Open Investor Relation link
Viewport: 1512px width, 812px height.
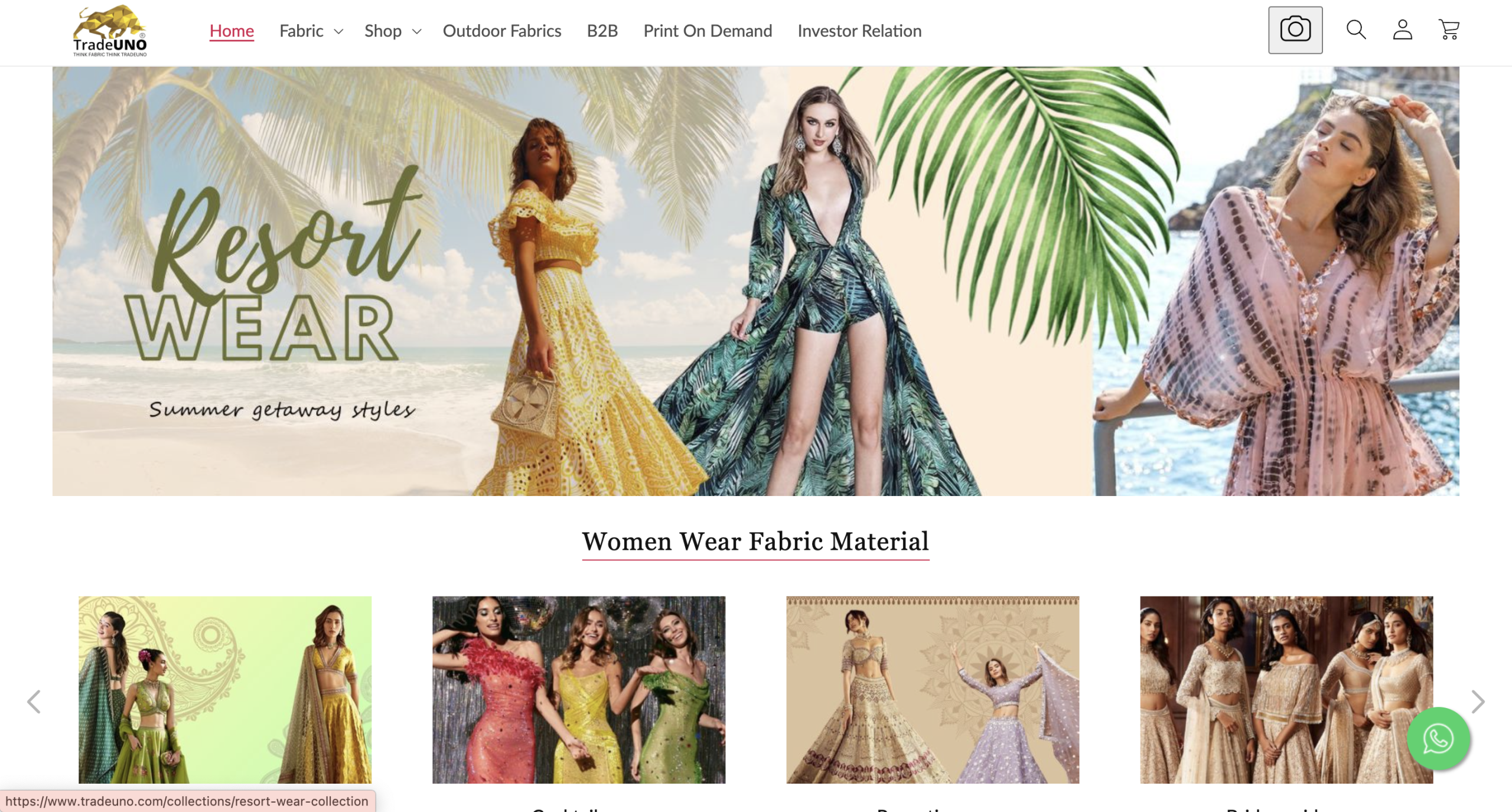tap(859, 31)
